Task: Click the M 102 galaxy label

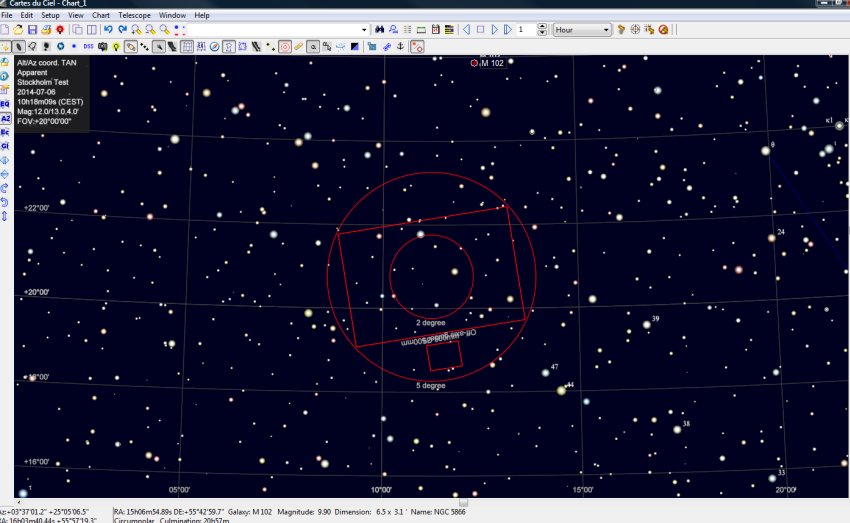Action: tap(492, 64)
